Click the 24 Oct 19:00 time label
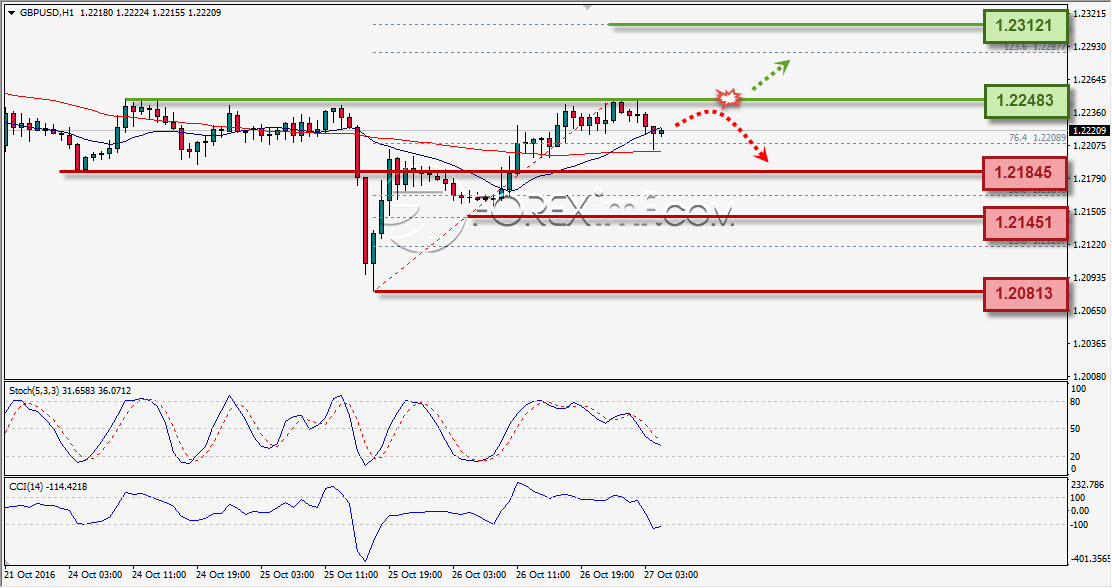This screenshot has height=588, width=1112. [x=223, y=575]
